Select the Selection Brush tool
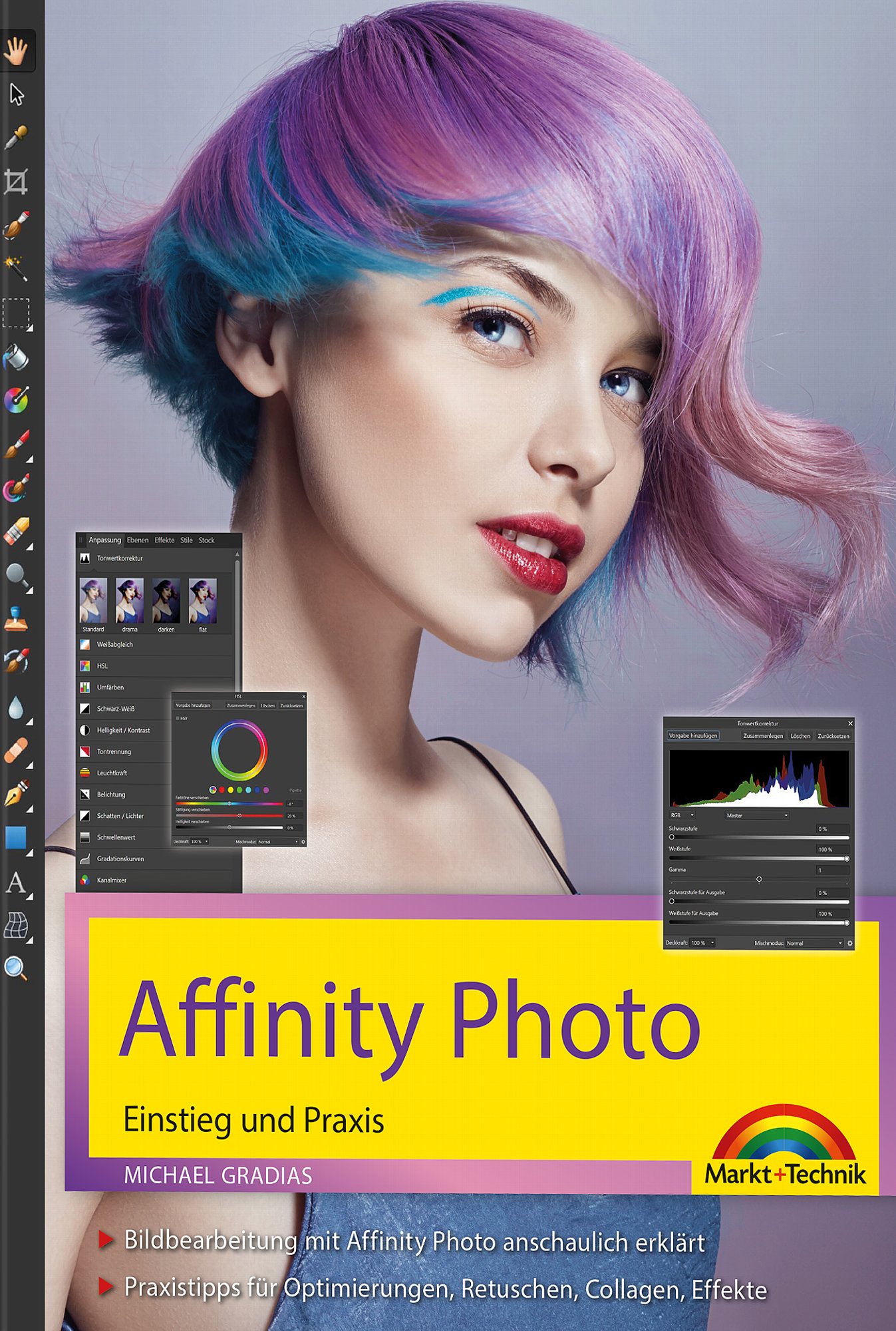Image resolution: width=896 pixels, height=1331 pixels. (x=16, y=225)
